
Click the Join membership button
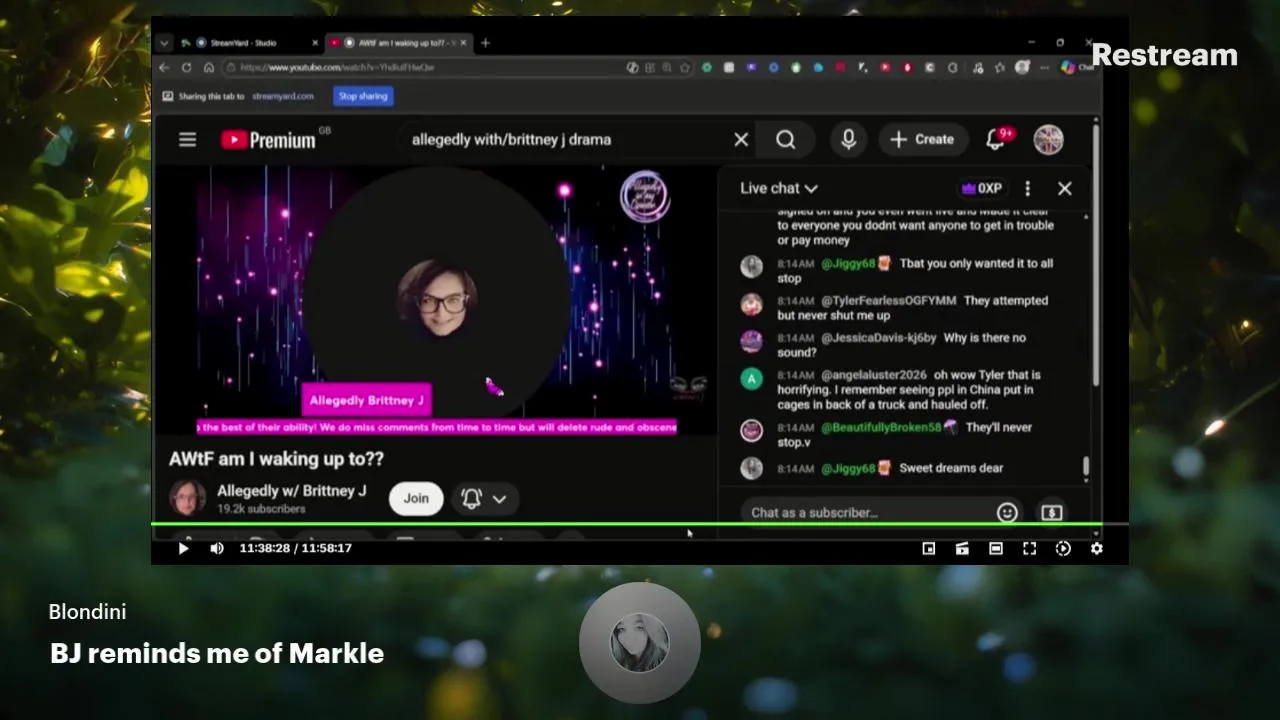click(x=416, y=498)
